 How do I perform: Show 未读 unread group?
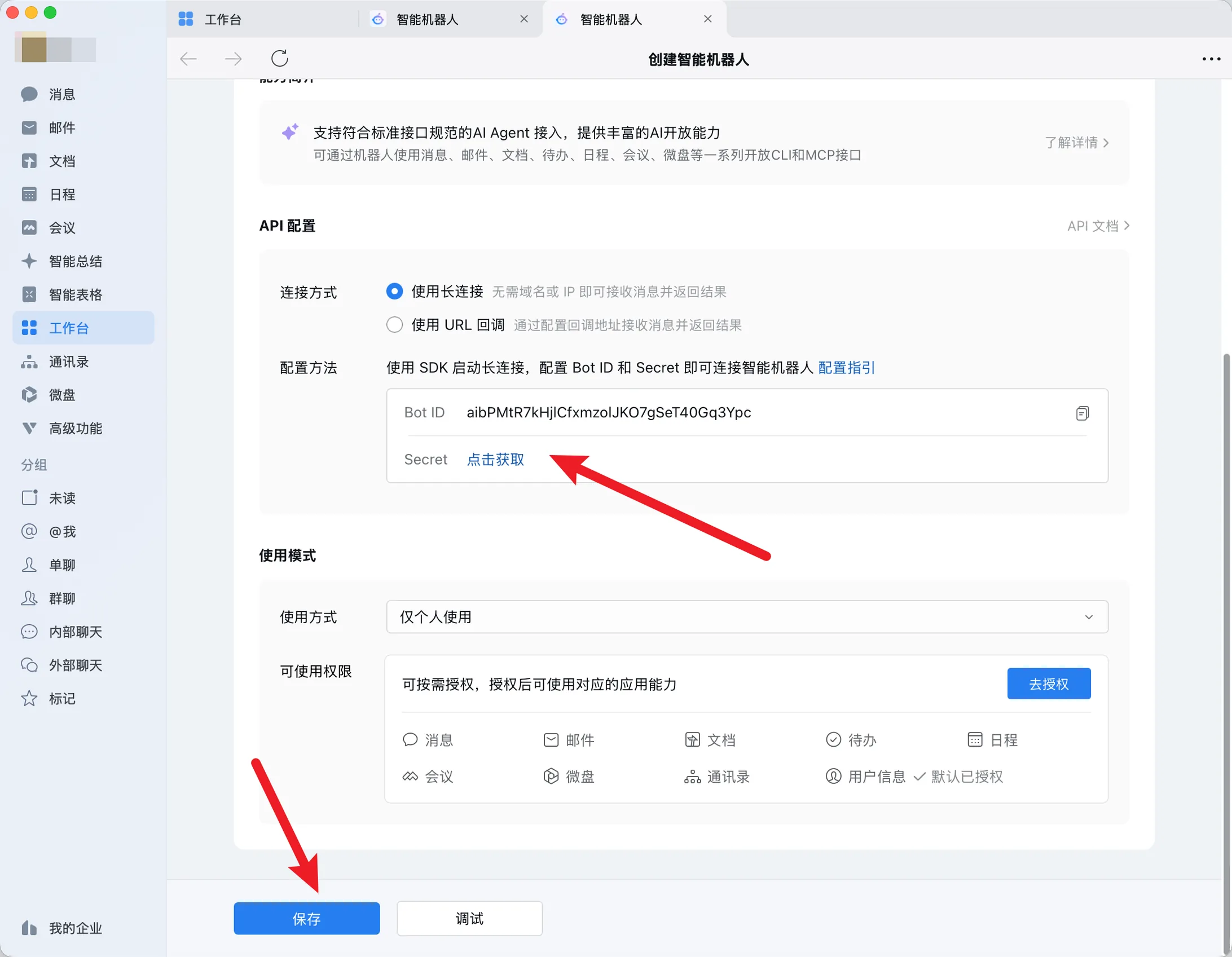(x=83, y=498)
